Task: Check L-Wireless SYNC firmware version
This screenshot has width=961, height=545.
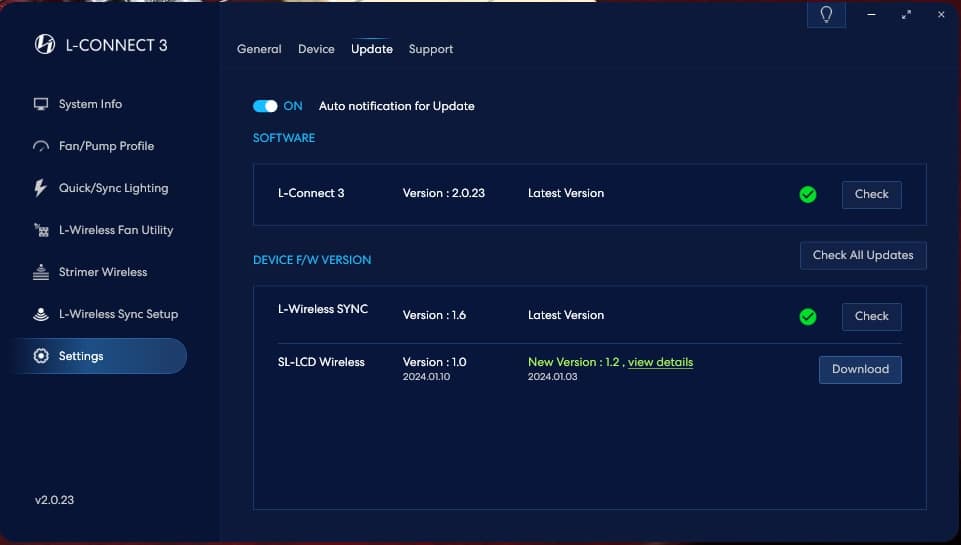Action: point(871,316)
